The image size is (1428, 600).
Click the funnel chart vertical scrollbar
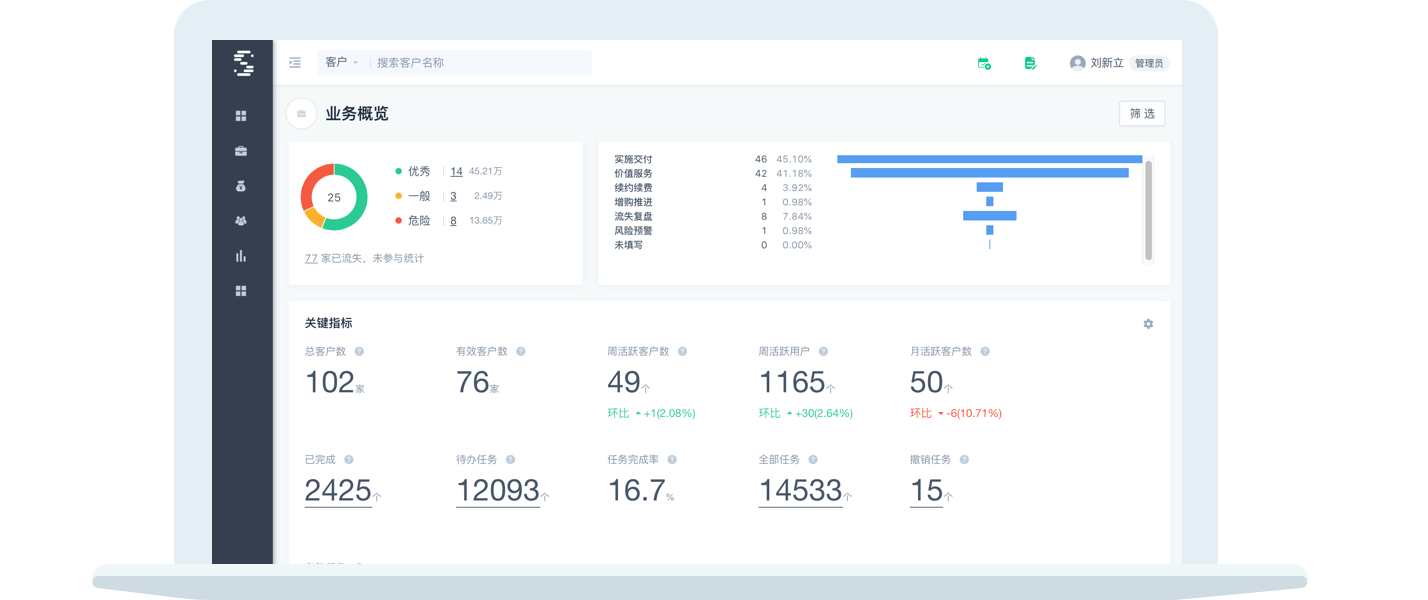pyautogui.click(x=1148, y=210)
